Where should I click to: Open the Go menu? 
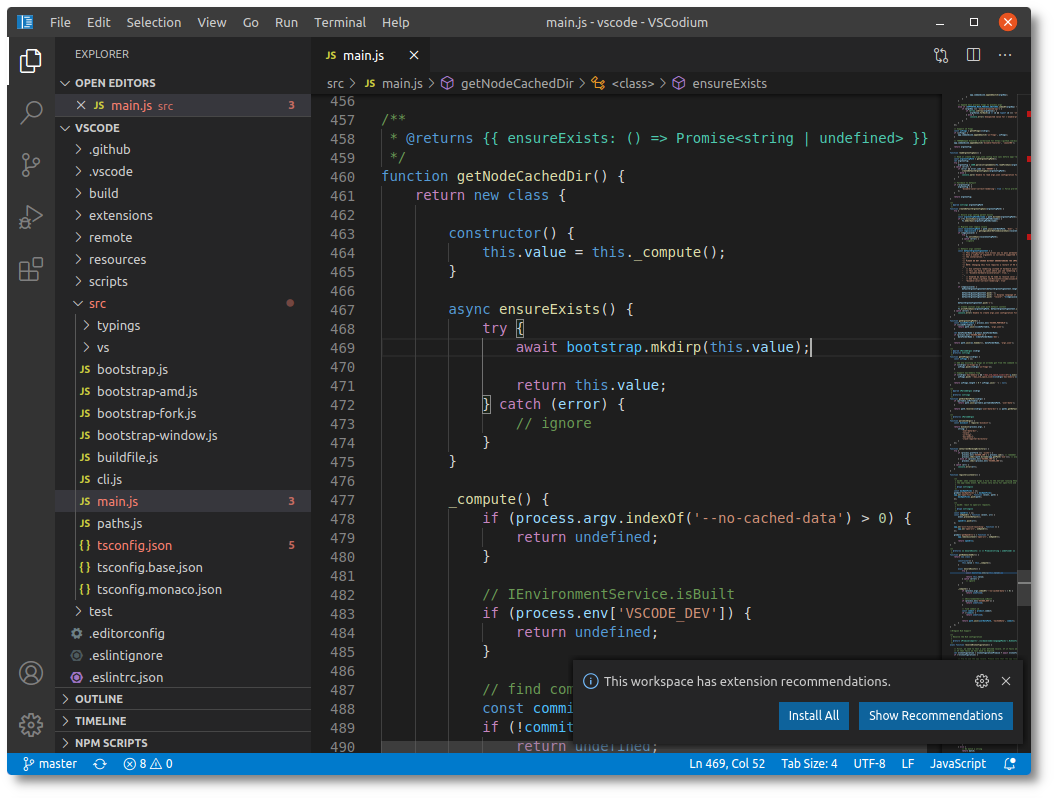[251, 22]
